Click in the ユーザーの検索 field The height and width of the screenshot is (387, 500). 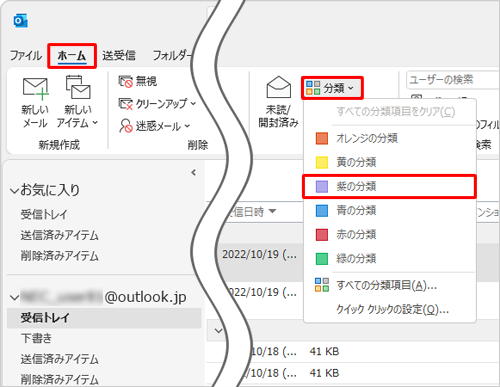point(453,80)
